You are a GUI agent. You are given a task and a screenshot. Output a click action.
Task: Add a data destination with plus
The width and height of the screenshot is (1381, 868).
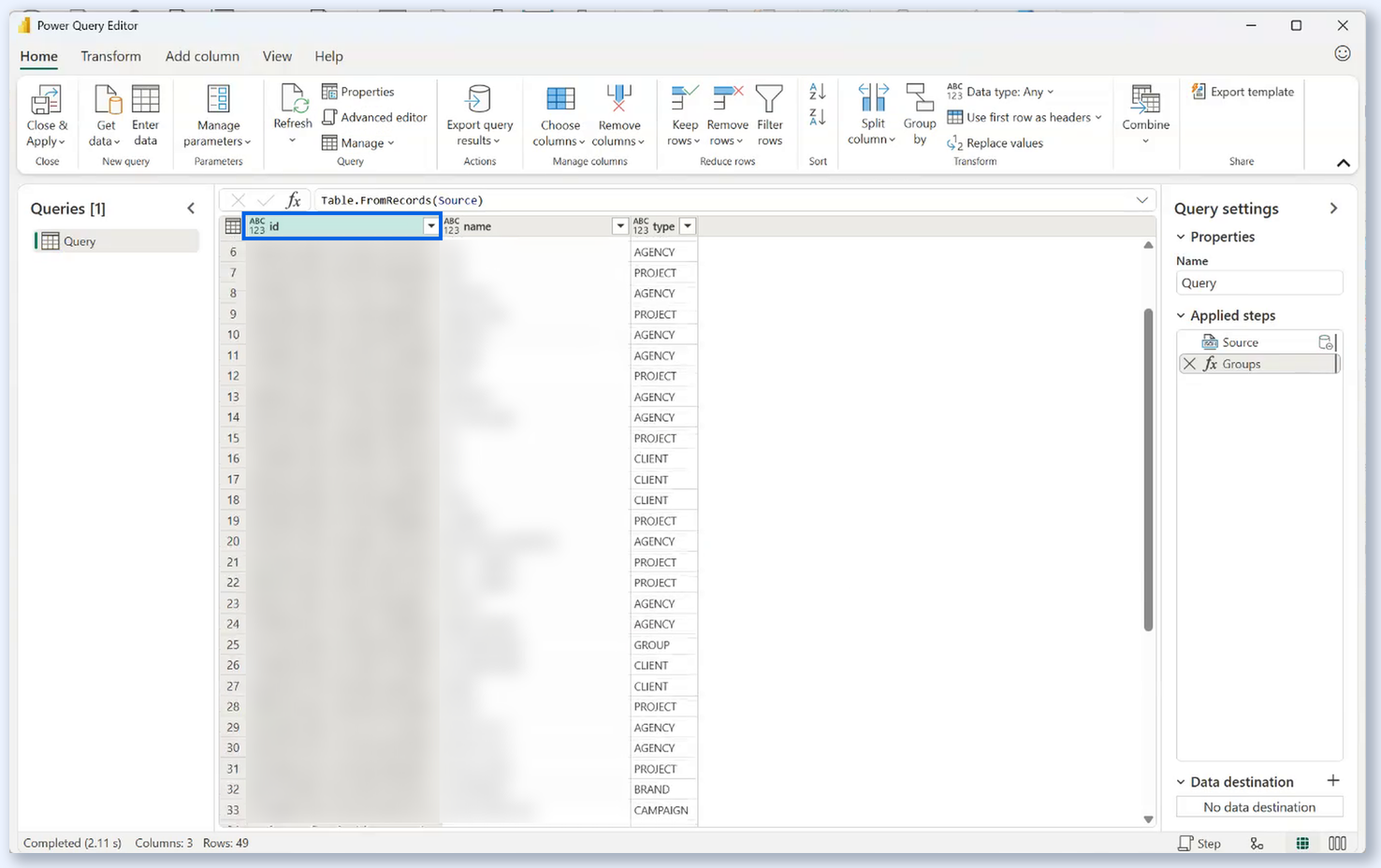(x=1333, y=780)
